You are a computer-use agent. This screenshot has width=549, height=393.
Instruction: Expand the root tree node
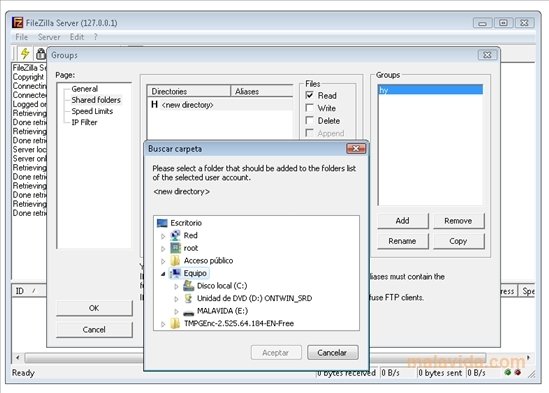pos(163,249)
